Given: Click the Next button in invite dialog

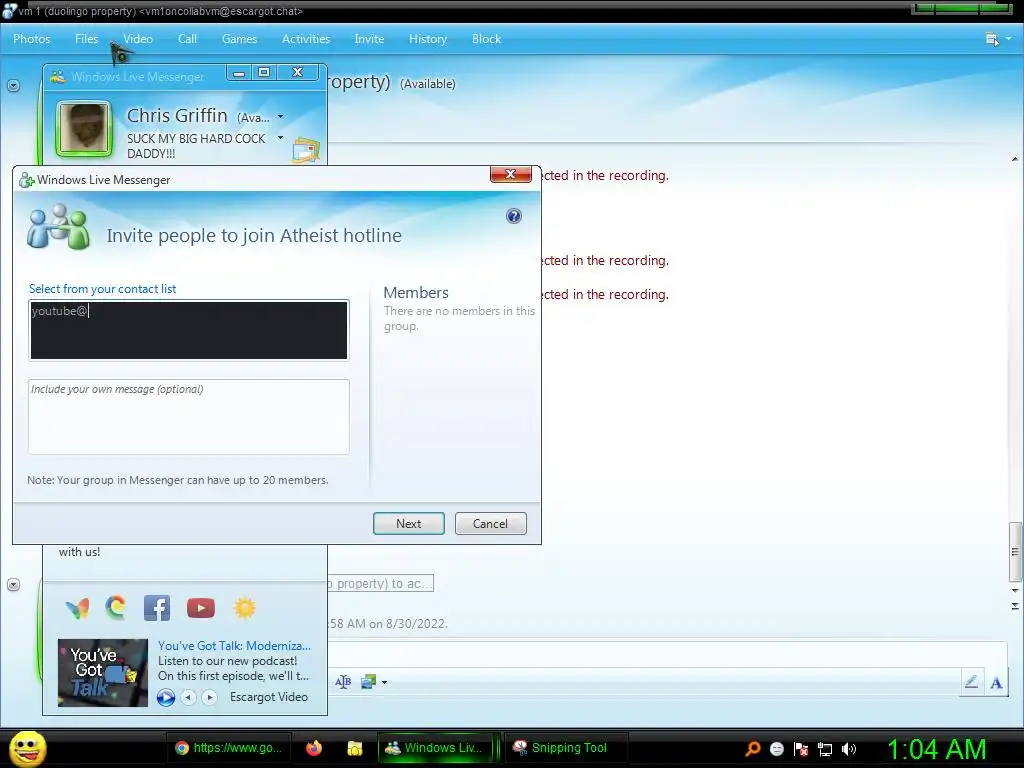Looking at the screenshot, I should [x=409, y=524].
